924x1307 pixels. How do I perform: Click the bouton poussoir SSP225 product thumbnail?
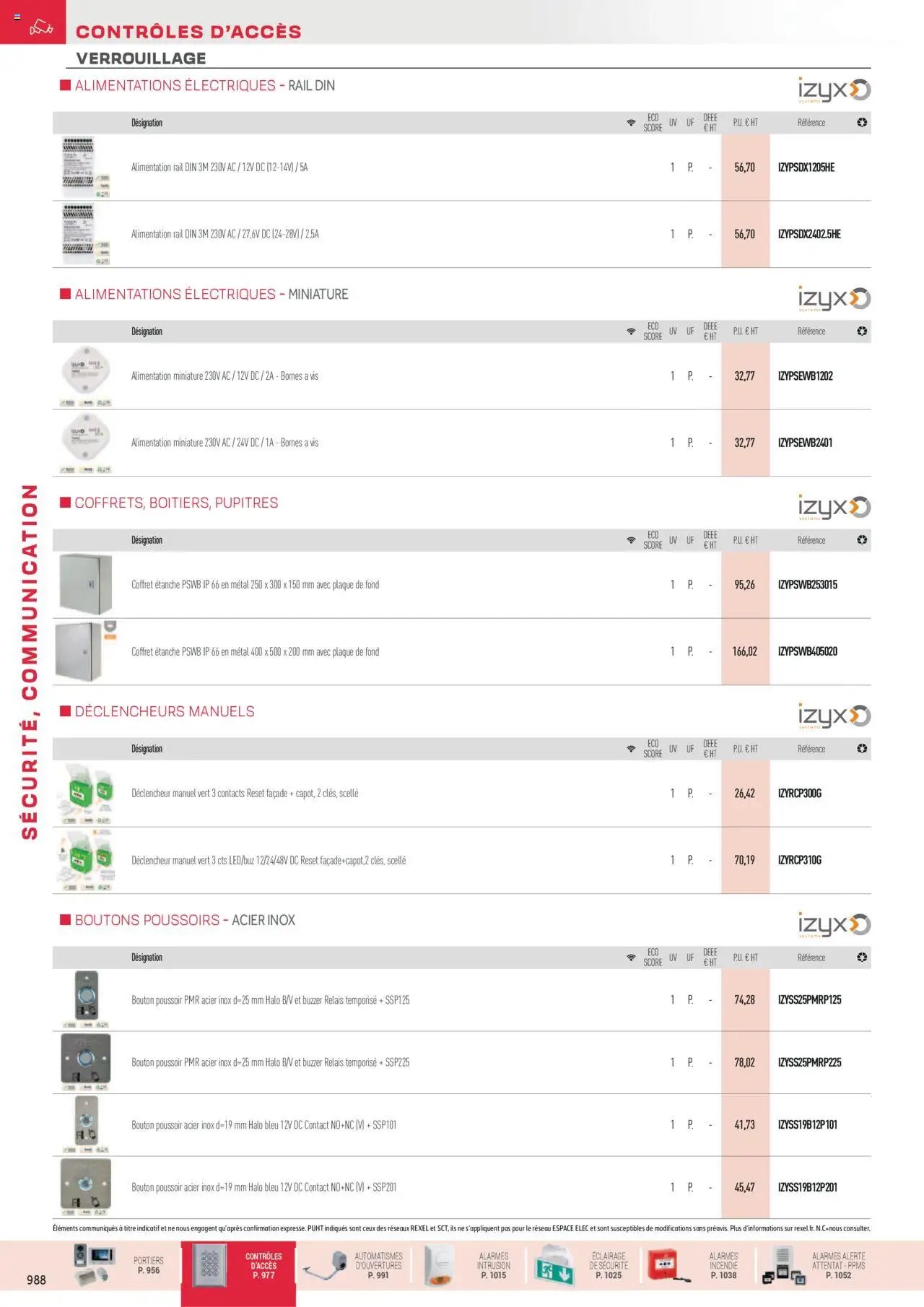[85, 1062]
